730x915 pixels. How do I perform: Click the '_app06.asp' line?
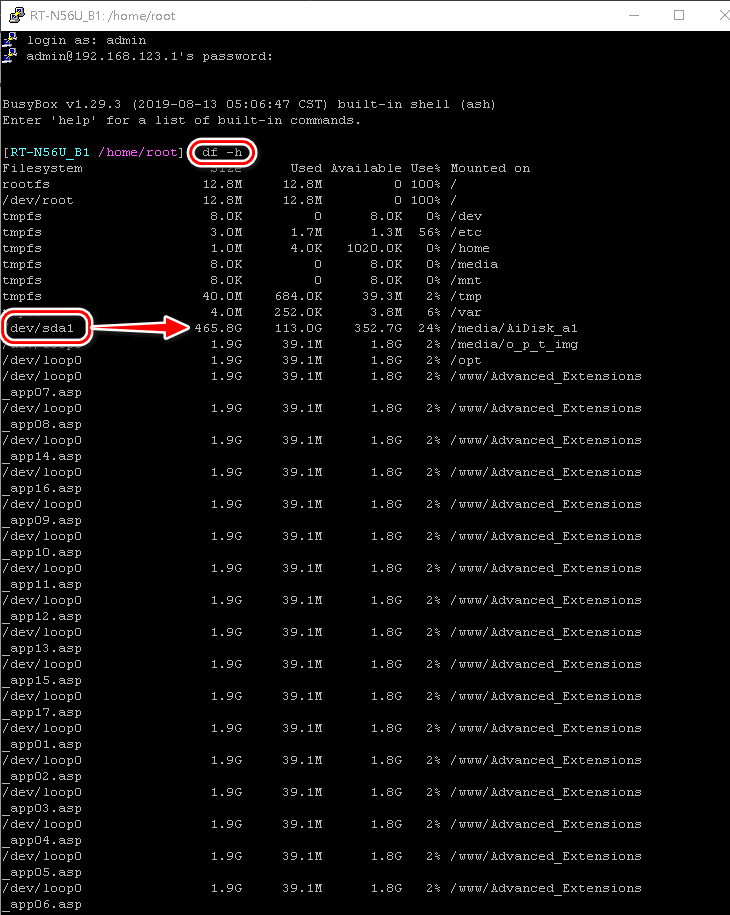coord(42,904)
